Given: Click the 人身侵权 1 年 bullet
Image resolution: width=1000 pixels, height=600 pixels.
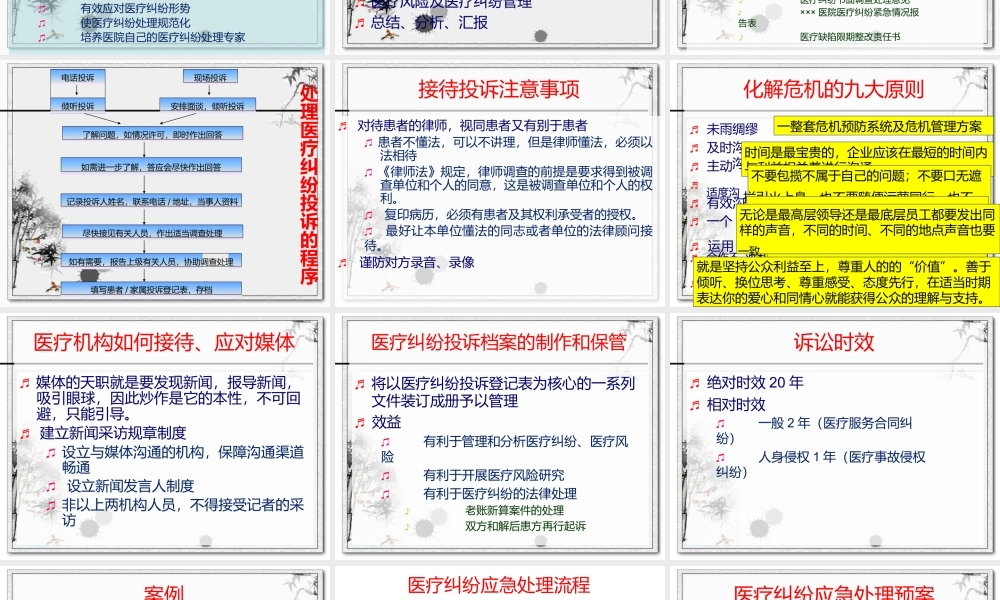Looking at the screenshot, I should click(820, 464).
